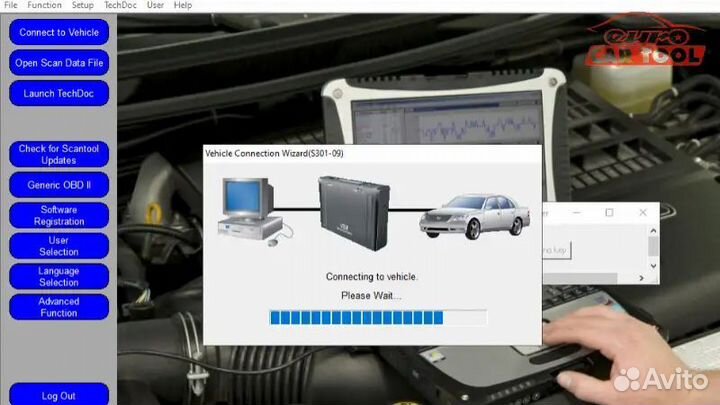
Task: Close the background window
Action: coord(643,213)
